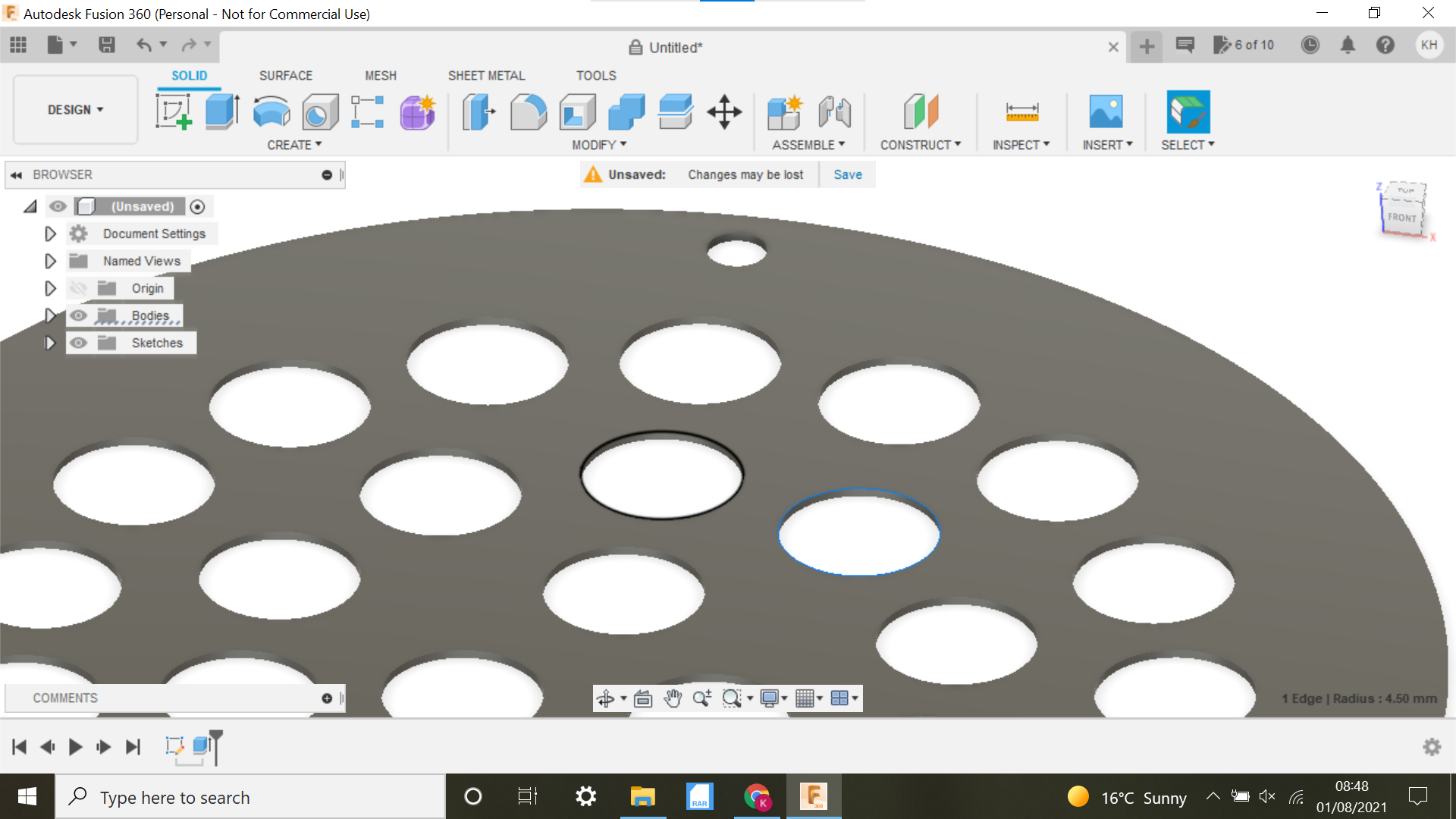Select the Create Form tool
Viewport: 1456px width, 819px height.
417,112
